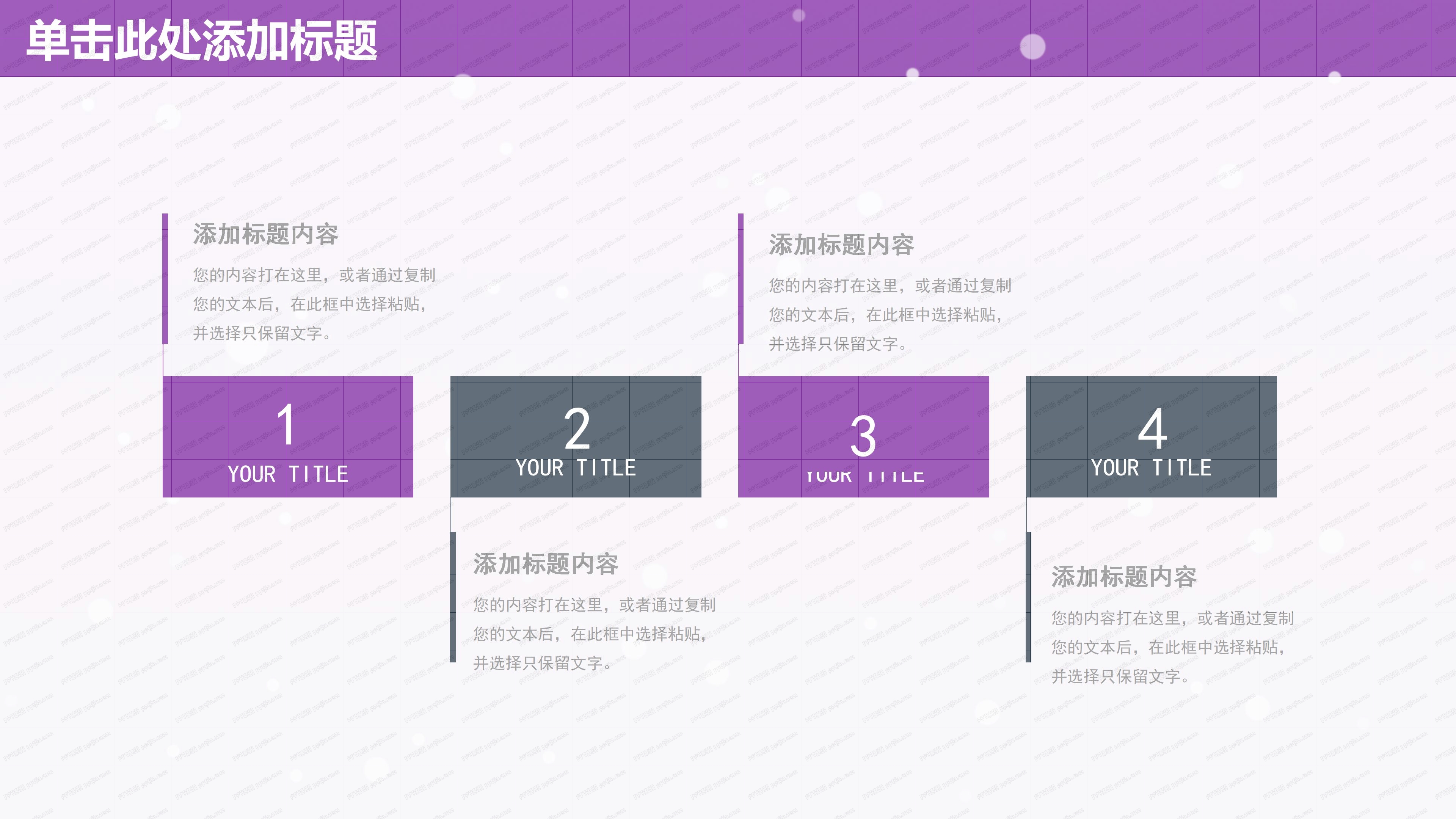Click the slide title '单击此处添加标题'
Image resolution: width=1456 pixels, height=819 pixels.
(202, 41)
